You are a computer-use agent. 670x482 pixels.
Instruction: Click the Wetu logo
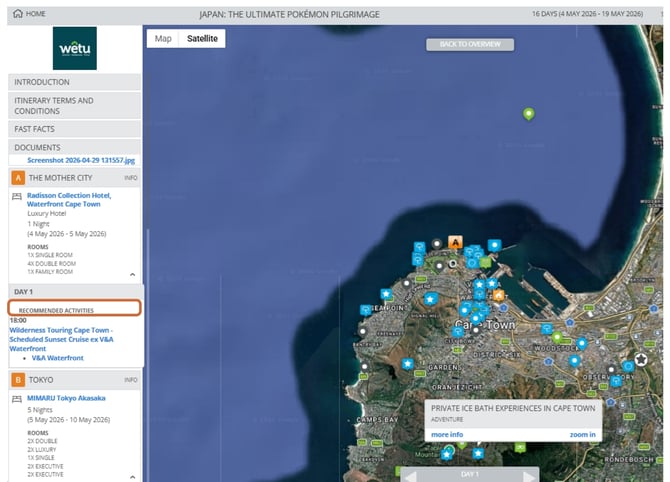[75, 48]
